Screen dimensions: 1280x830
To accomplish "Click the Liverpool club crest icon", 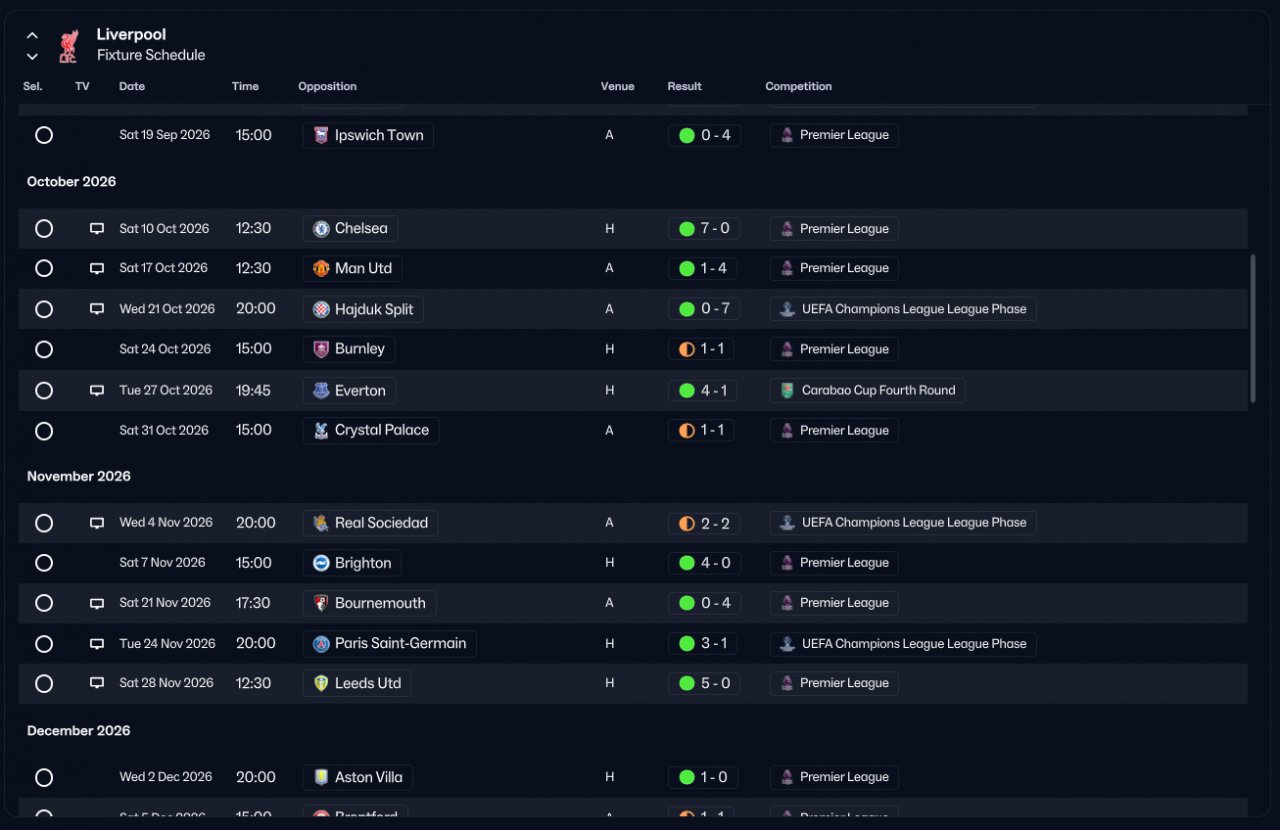I will pyautogui.click(x=68, y=46).
